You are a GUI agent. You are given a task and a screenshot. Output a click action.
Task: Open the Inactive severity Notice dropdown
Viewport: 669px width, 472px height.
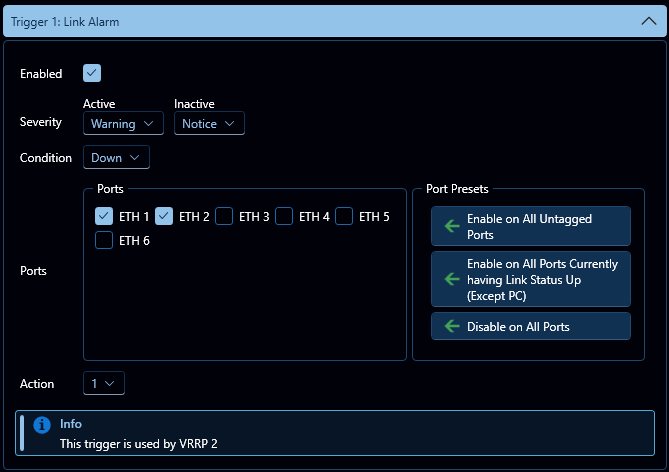click(x=209, y=123)
